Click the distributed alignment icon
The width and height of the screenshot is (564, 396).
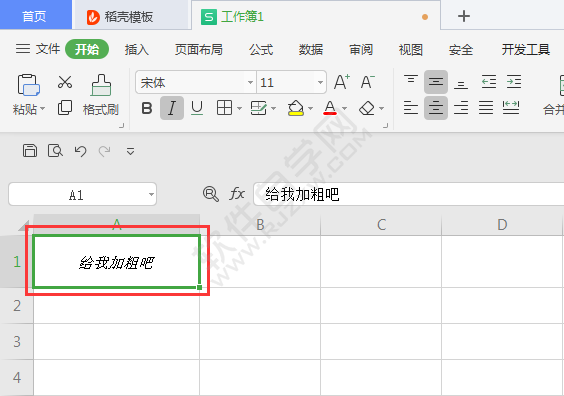coord(511,108)
